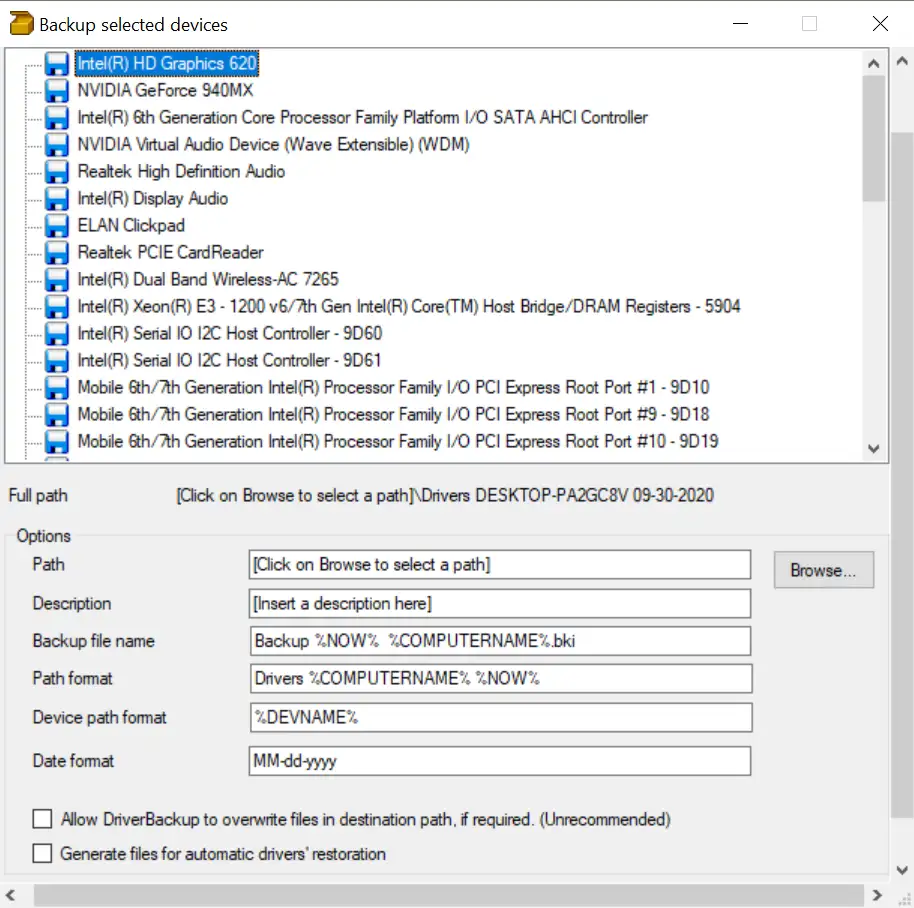Viewport: 914px width, 908px height.
Task: Click the Date format field
Action: pyautogui.click(x=500, y=761)
